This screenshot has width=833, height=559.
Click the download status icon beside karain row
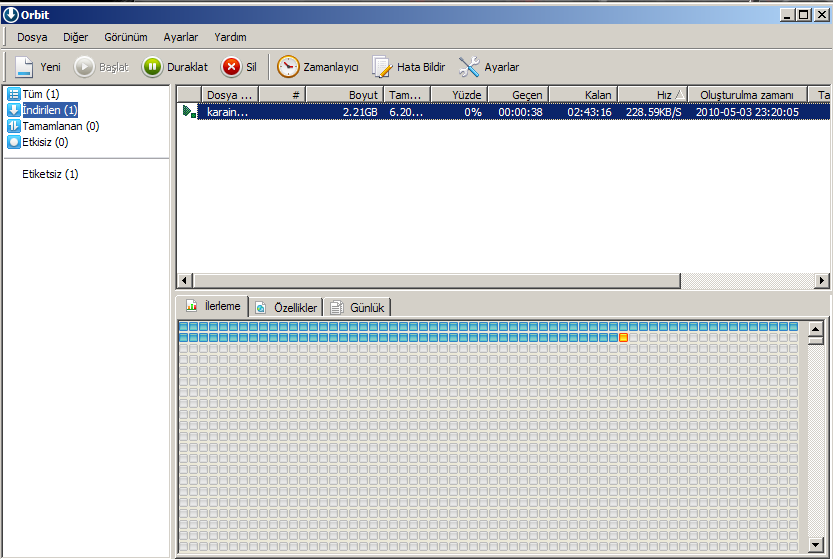tap(189, 112)
